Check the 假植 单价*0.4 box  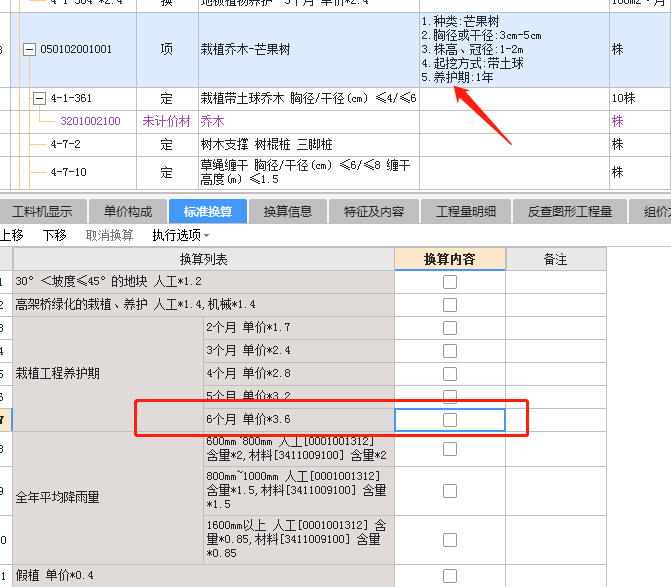[450, 576]
